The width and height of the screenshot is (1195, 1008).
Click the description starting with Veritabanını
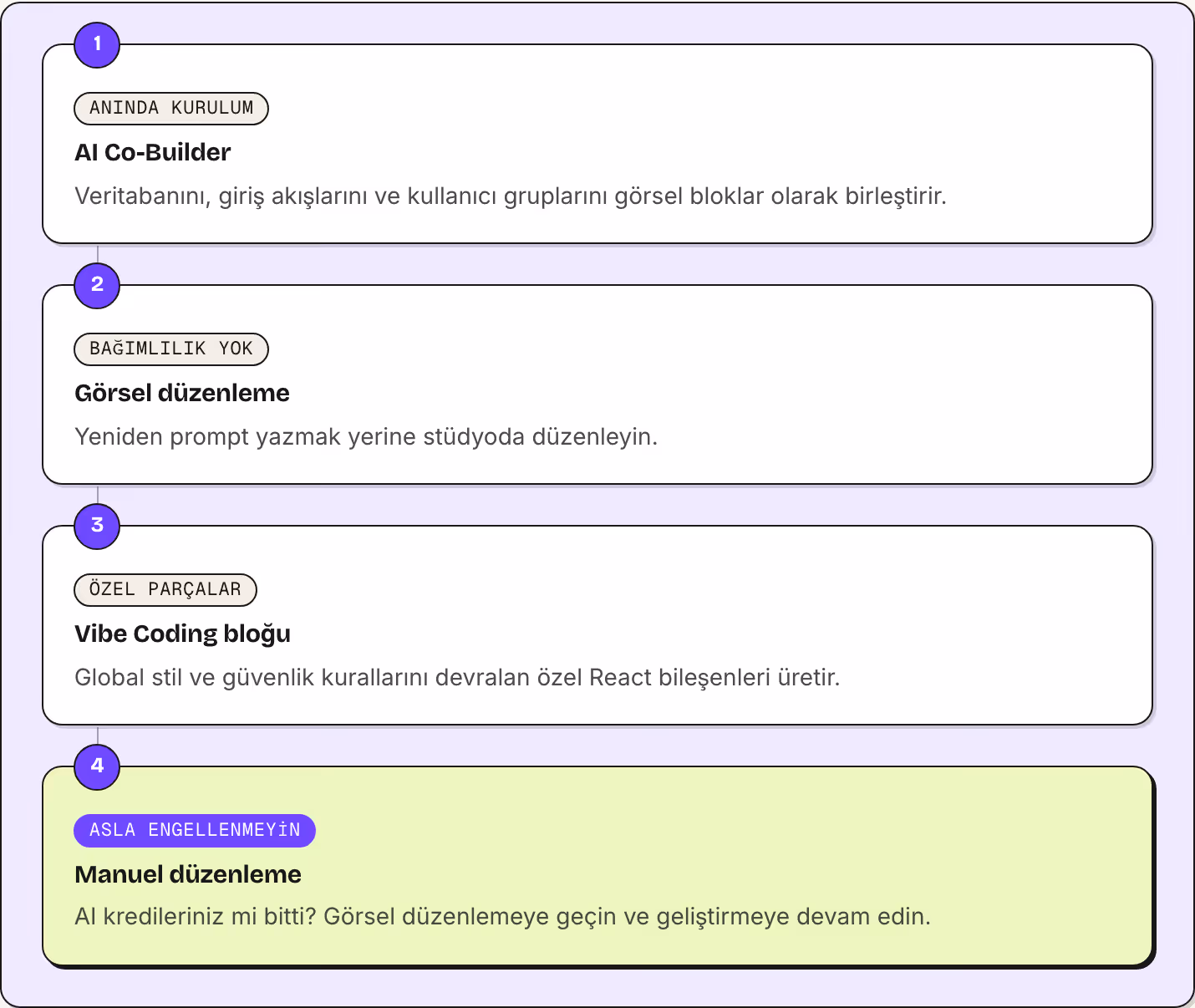pyautogui.click(x=511, y=196)
